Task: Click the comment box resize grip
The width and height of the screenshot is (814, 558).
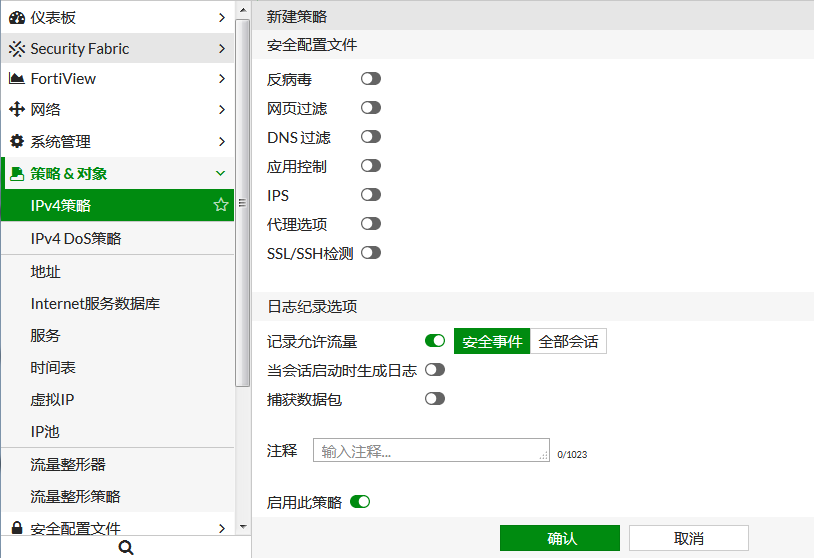Action: pyautogui.click(x=544, y=456)
